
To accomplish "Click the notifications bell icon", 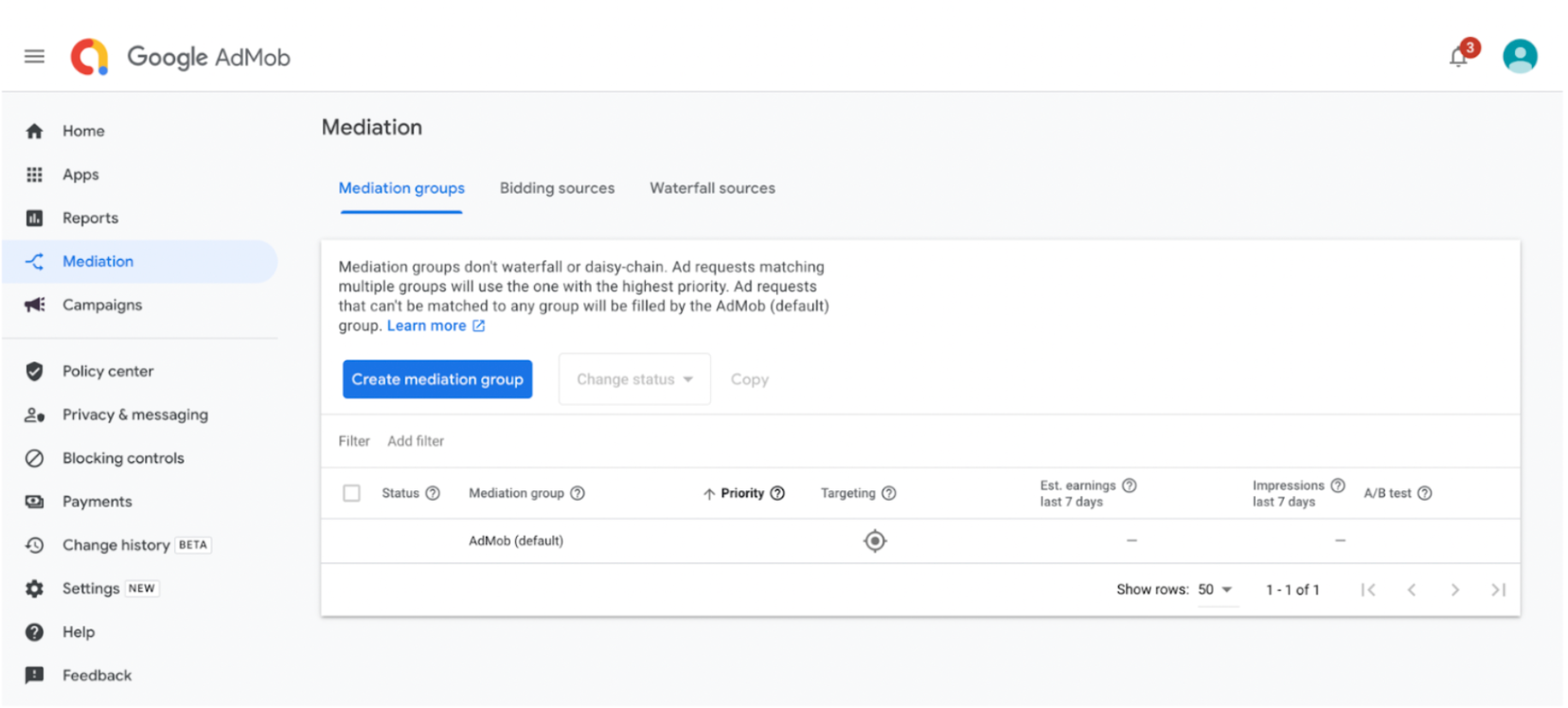I will 1458,58.
